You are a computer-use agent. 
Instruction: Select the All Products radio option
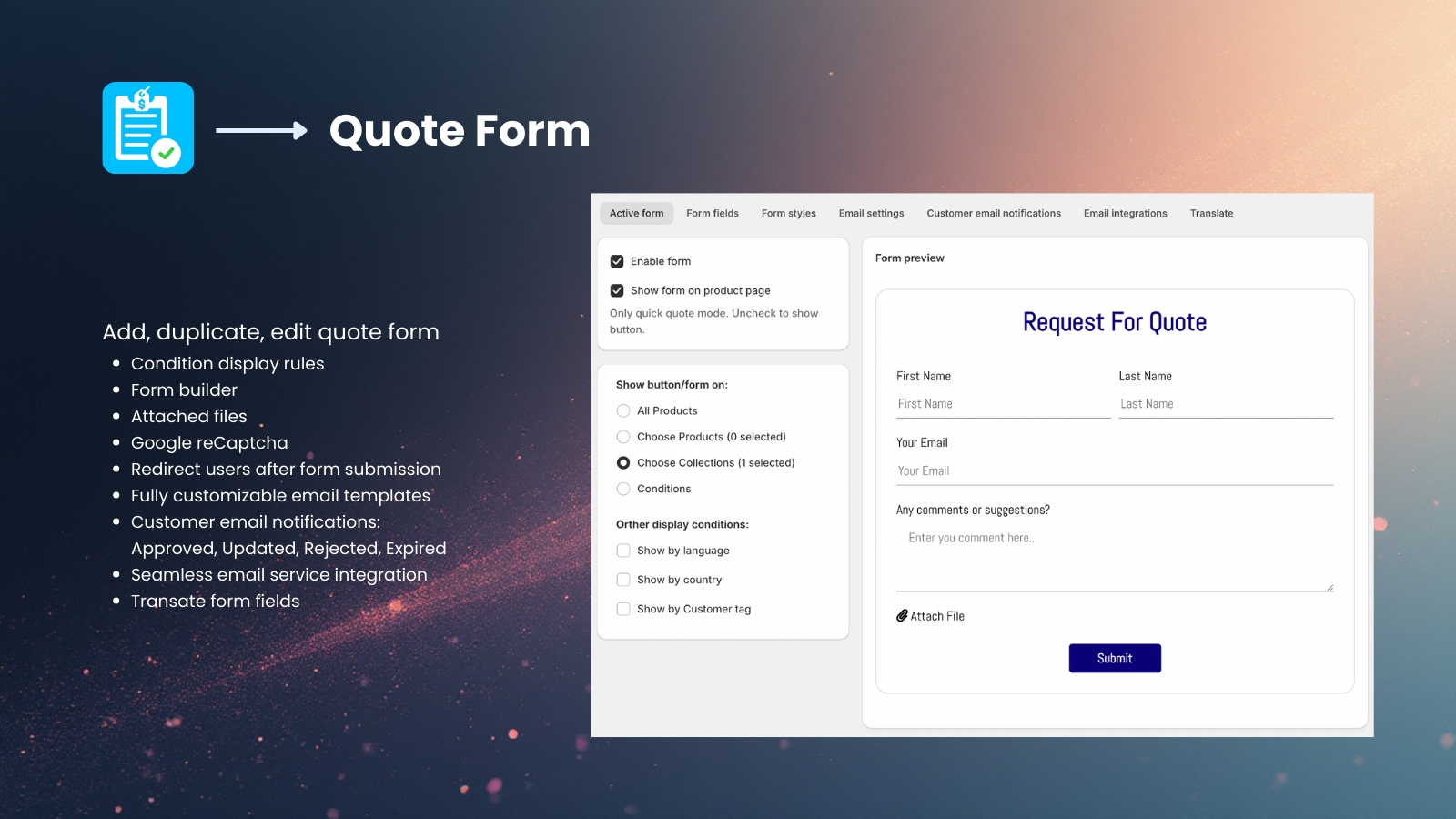(623, 410)
